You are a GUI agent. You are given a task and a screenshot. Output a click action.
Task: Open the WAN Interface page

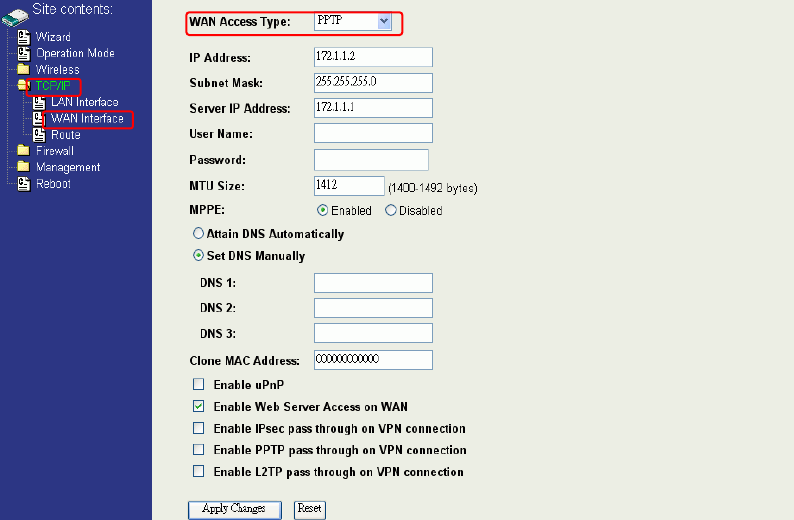[88, 118]
